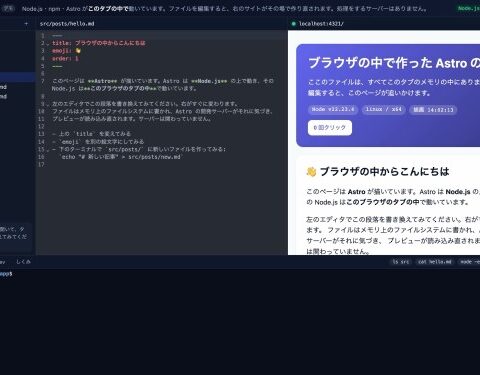Click the small label badge left of the banner text
The height and width of the screenshot is (375, 480).
[8, 9]
